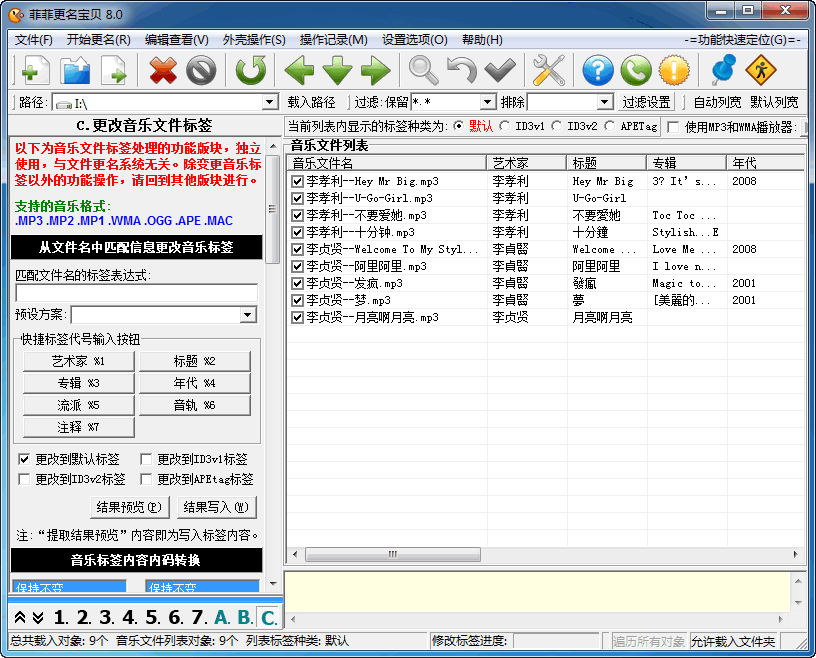Click the 过滤设置 button
This screenshot has width=816, height=658.
(646, 102)
